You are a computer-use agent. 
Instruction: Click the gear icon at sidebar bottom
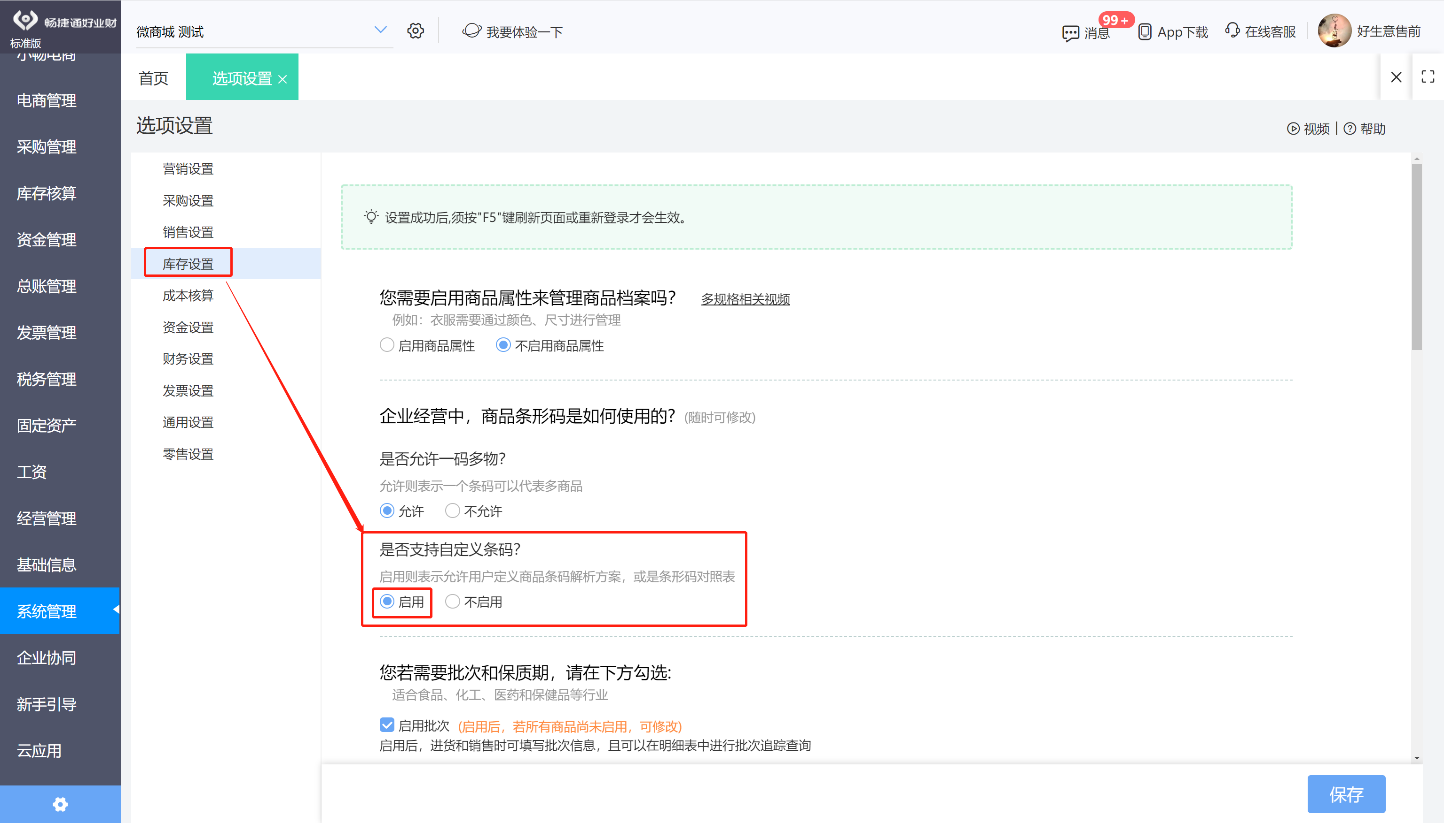(x=60, y=804)
